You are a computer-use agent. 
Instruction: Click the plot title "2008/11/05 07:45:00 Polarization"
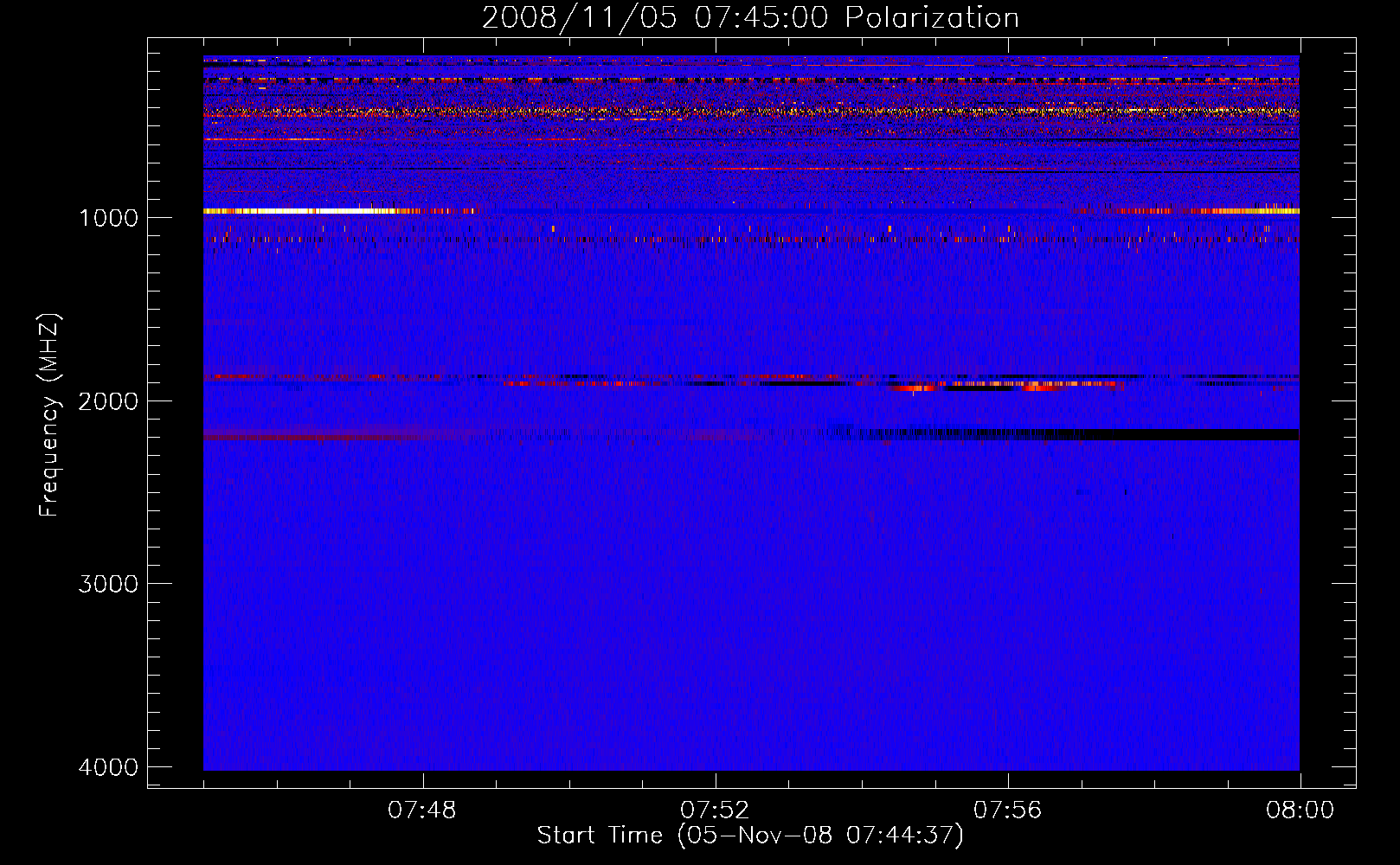(750, 17)
